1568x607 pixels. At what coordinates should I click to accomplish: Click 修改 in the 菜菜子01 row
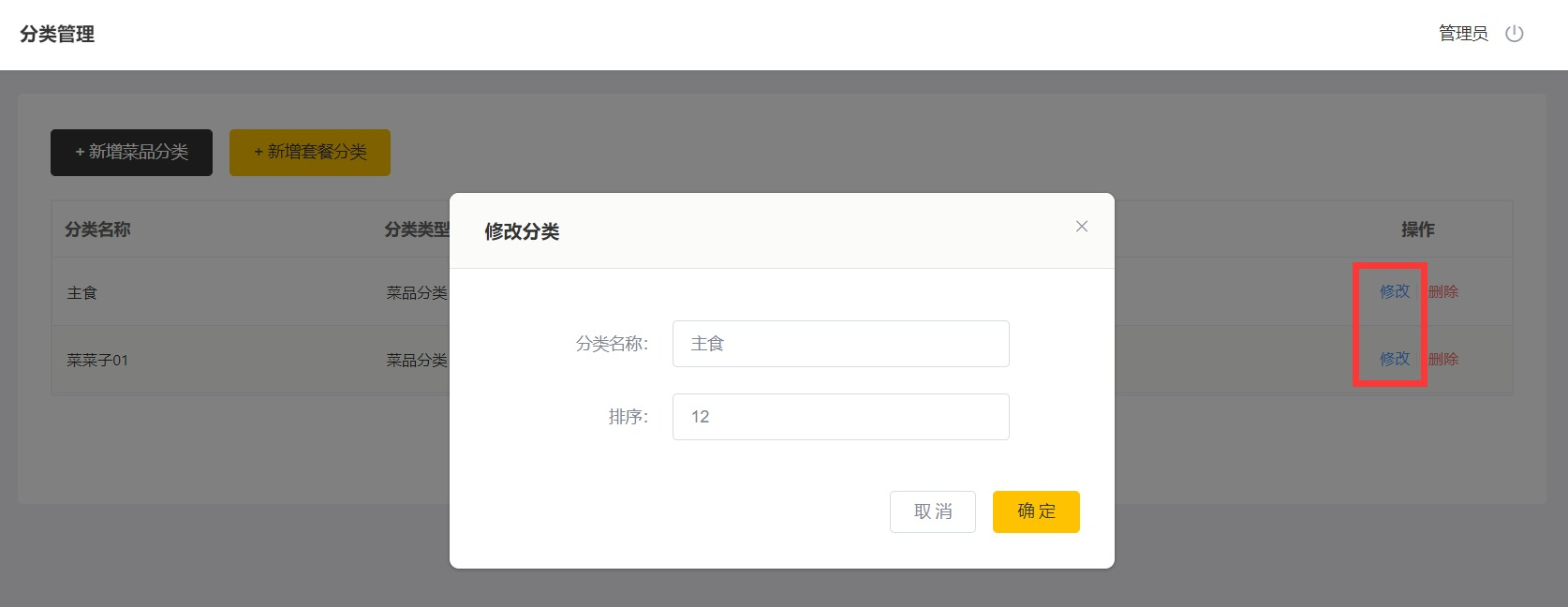tap(1395, 359)
